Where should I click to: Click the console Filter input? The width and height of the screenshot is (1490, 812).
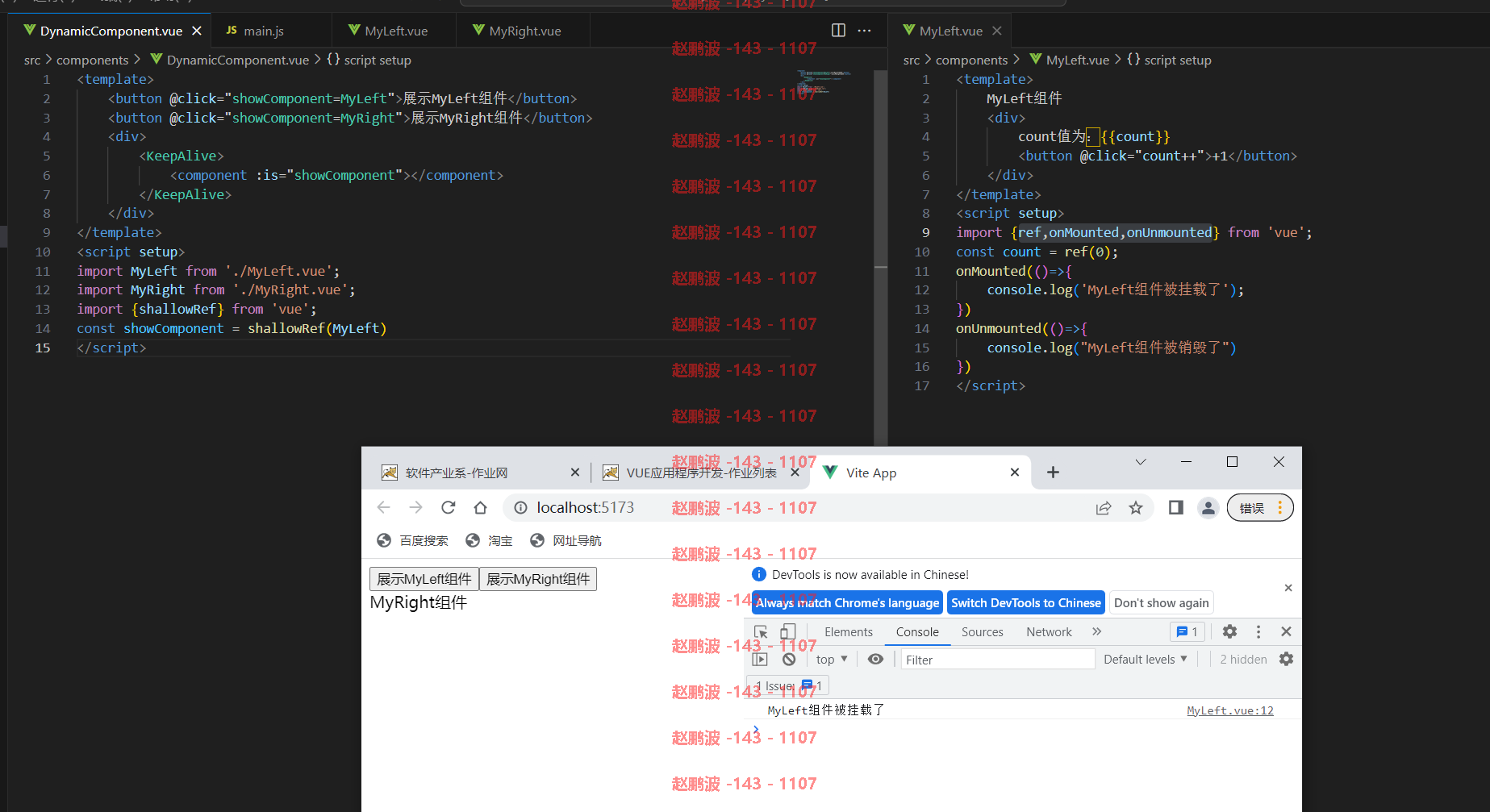(x=998, y=660)
